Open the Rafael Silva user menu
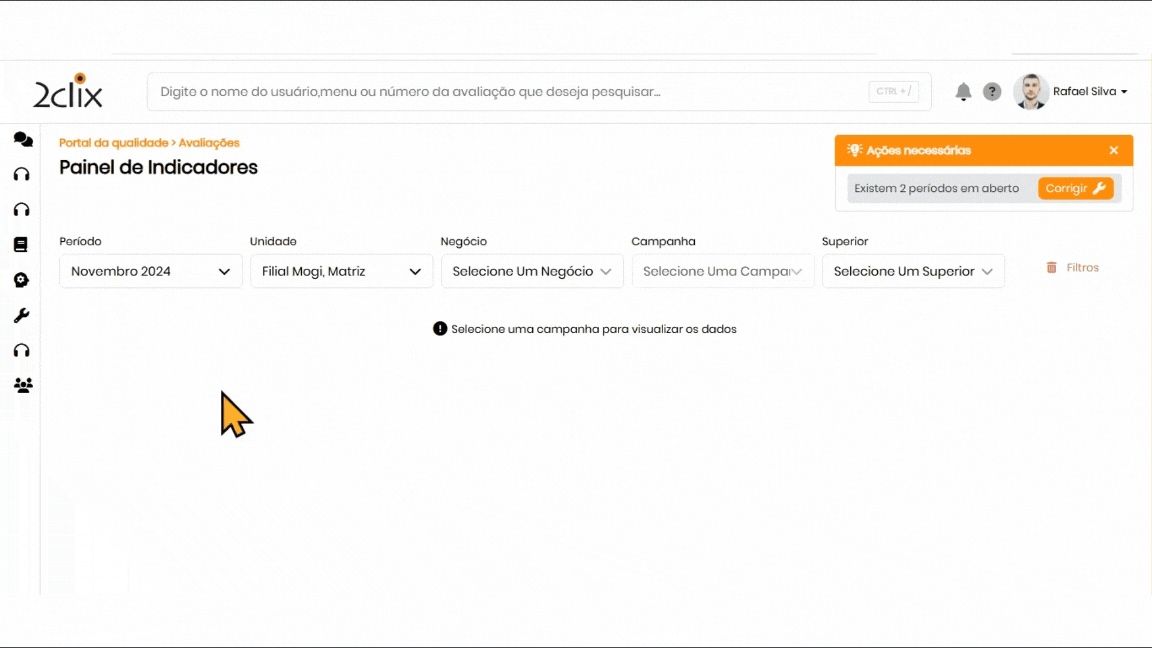 tap(1090, 91)
